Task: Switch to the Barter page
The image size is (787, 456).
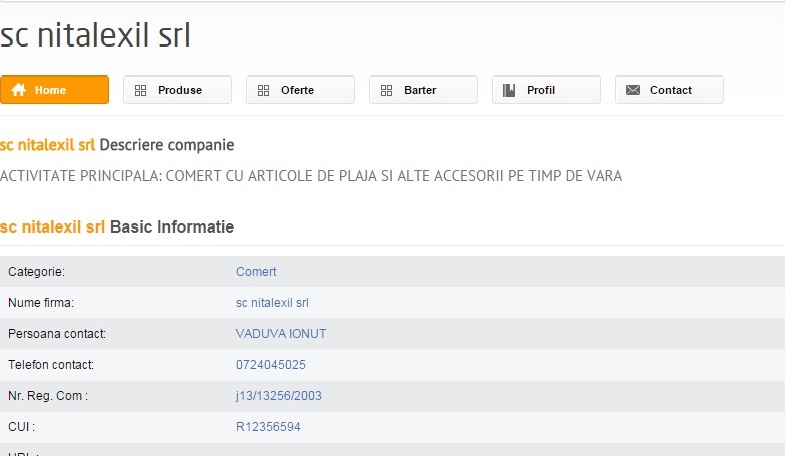Action: [420, 90]
